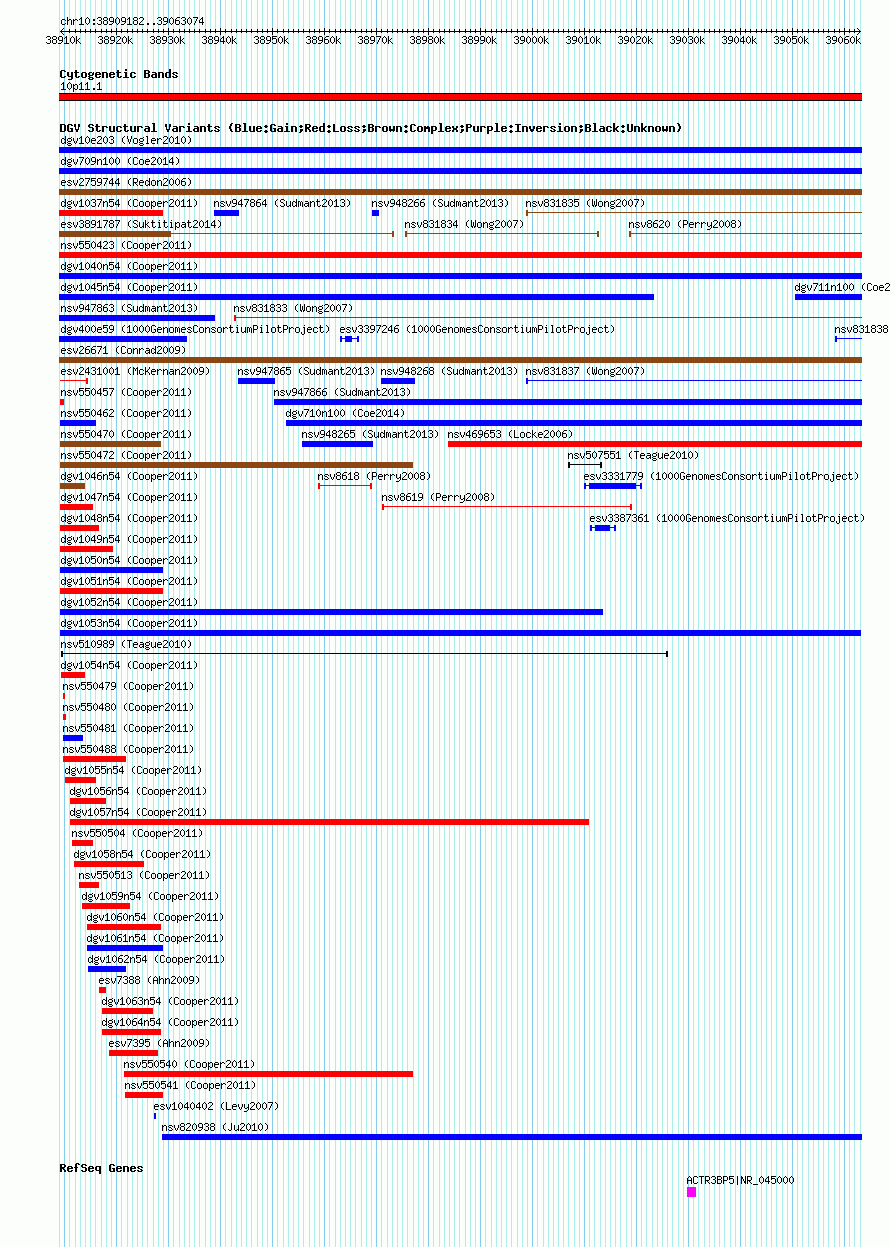Select dgv1057n54 (Cooper2011) label

click(139, 812)
